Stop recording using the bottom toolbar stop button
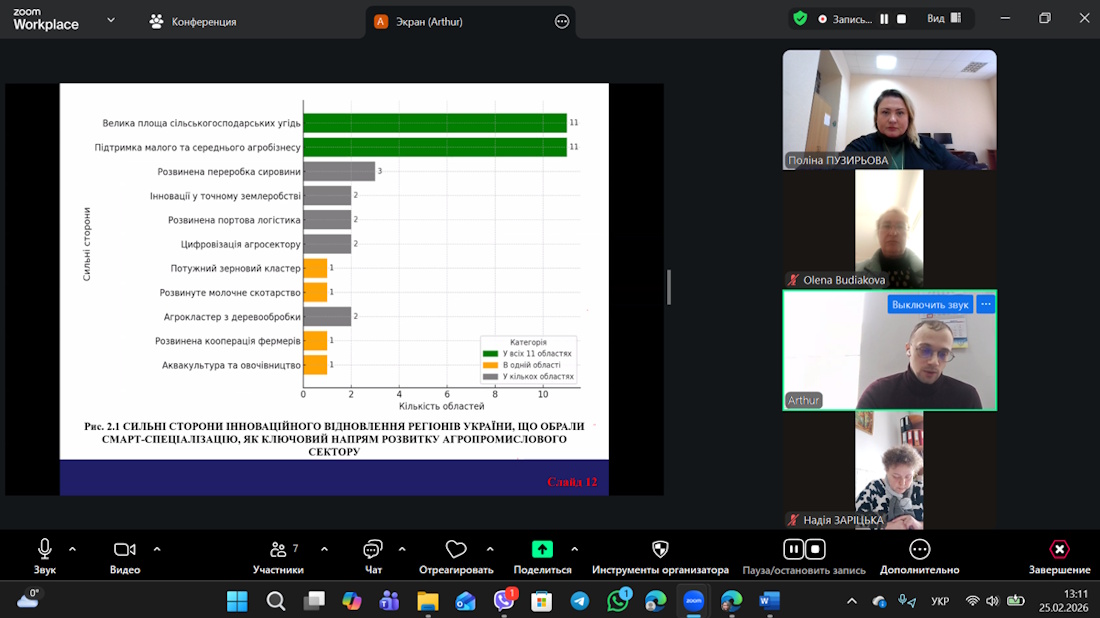 [815, 549]
